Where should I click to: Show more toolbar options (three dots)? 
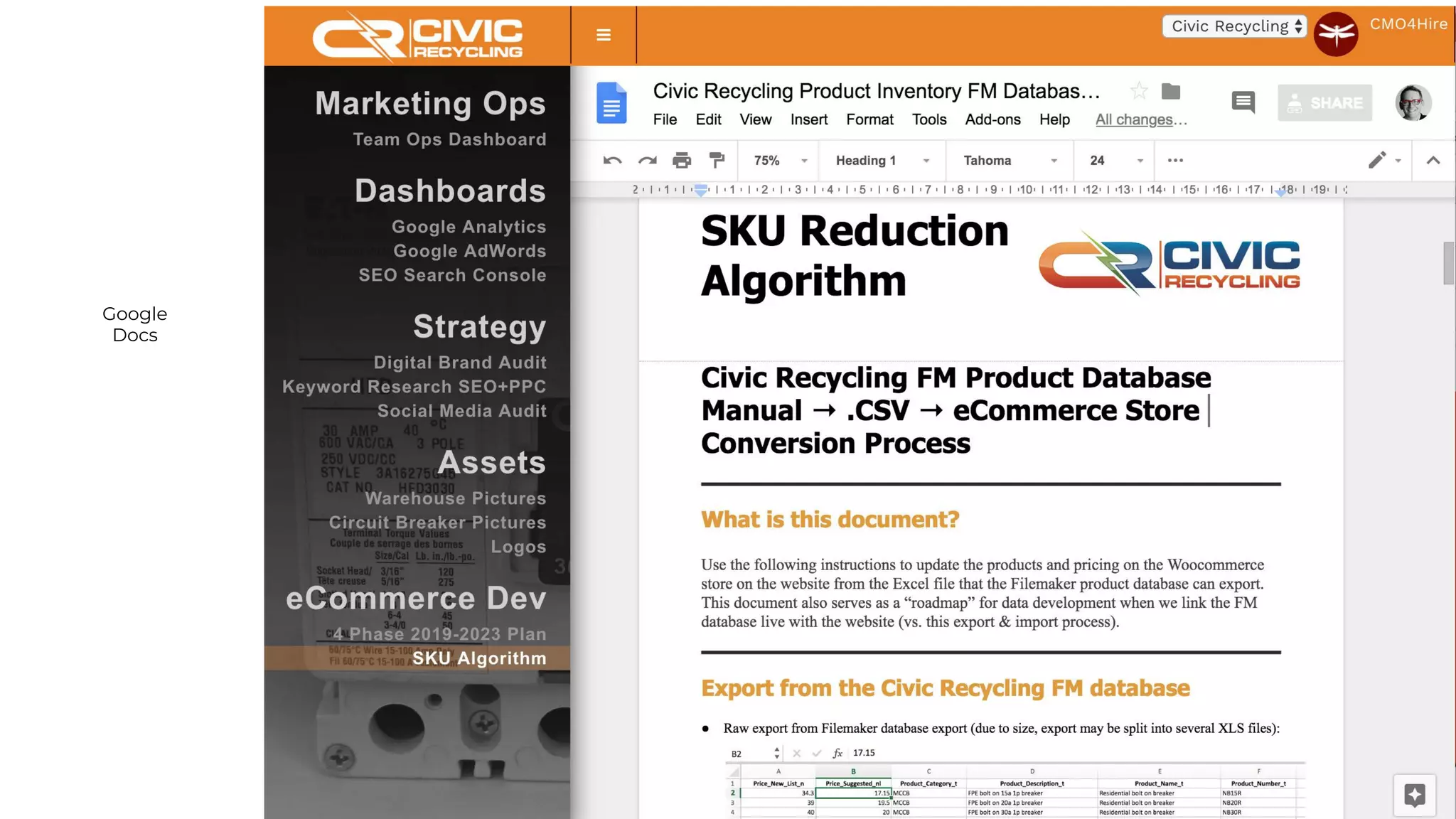point(1175,161)
